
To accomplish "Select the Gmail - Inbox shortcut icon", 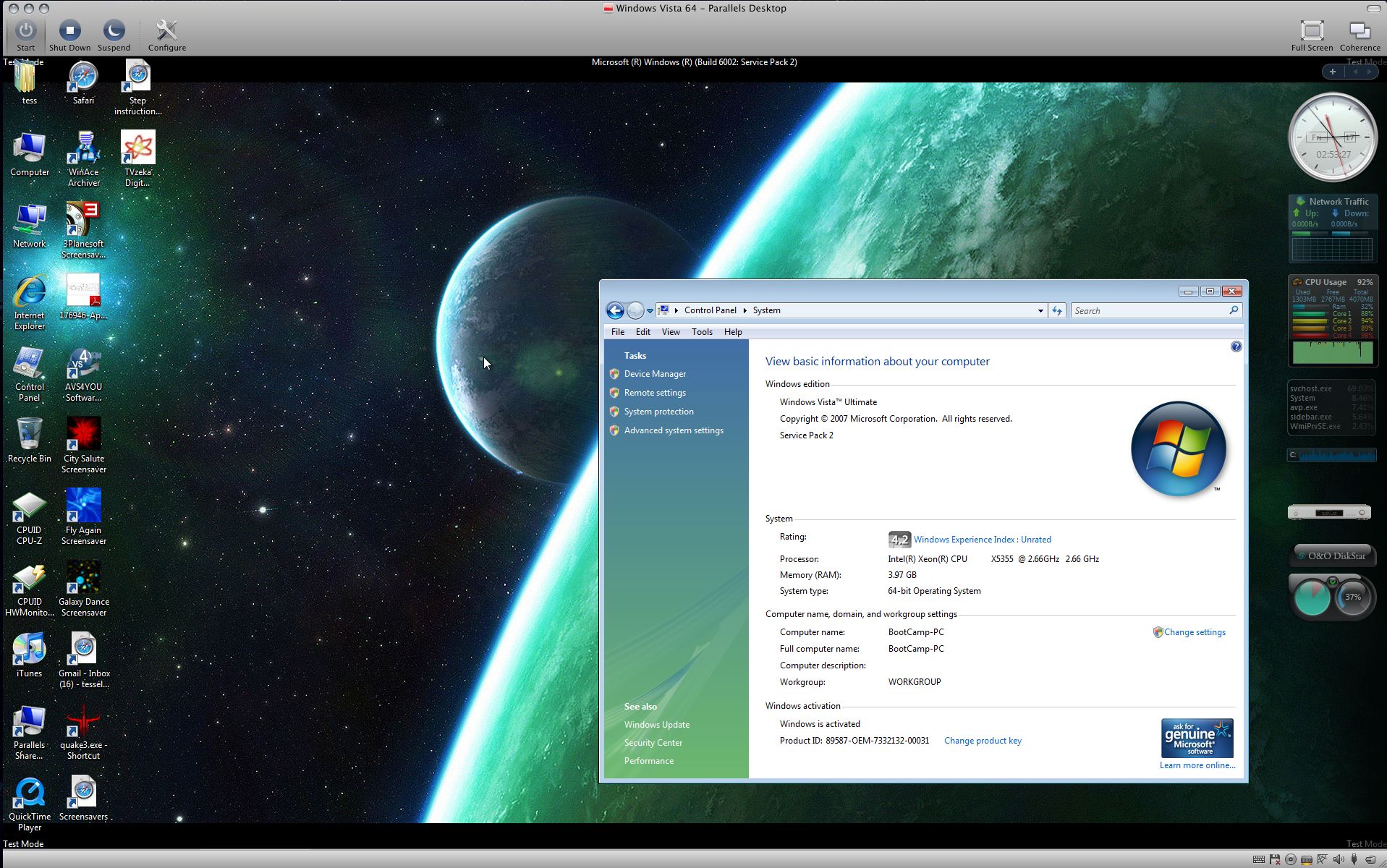I will pyautogui.click(x=83, y=660).
